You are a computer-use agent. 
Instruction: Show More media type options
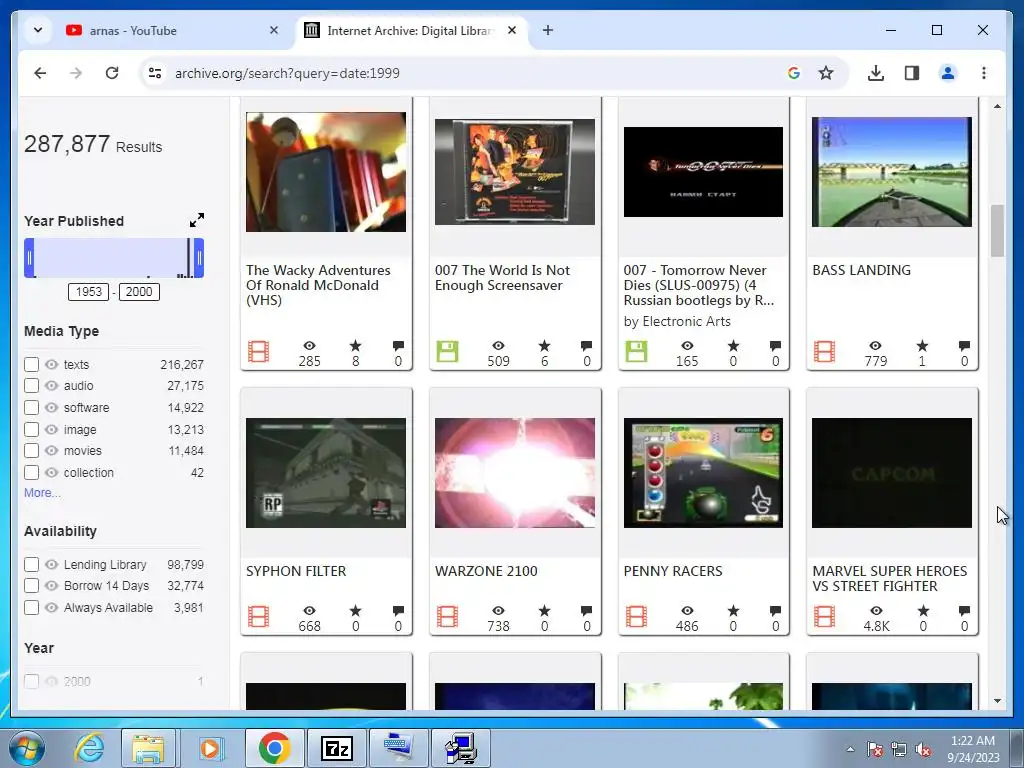coord(42,493)
